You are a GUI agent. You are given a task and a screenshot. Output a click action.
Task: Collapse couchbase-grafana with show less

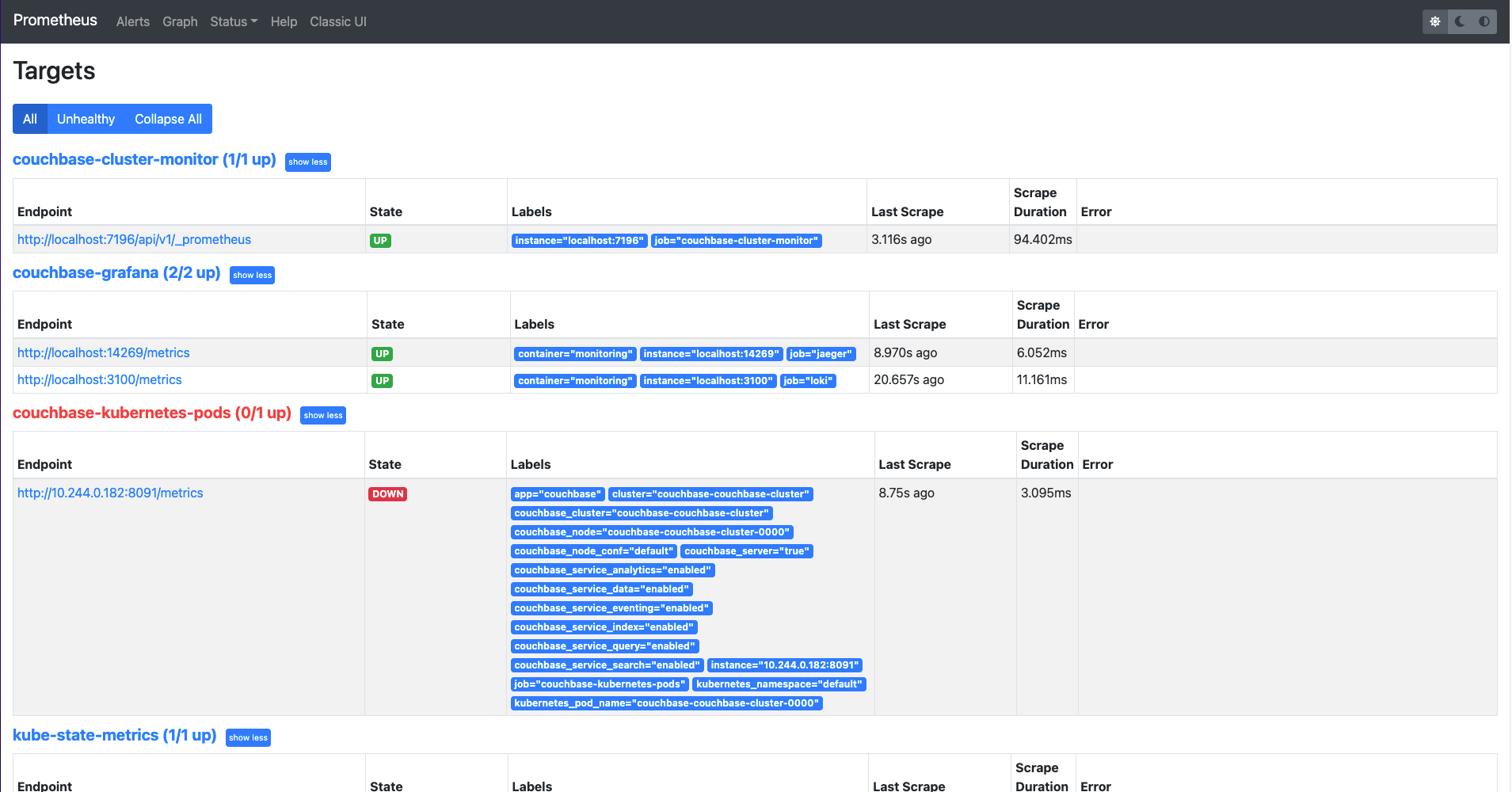click(252, 275)
